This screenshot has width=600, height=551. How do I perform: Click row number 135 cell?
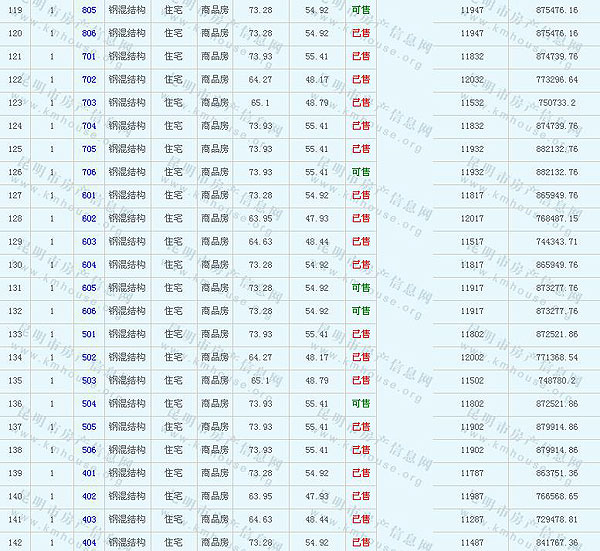[x=15, y=380]
